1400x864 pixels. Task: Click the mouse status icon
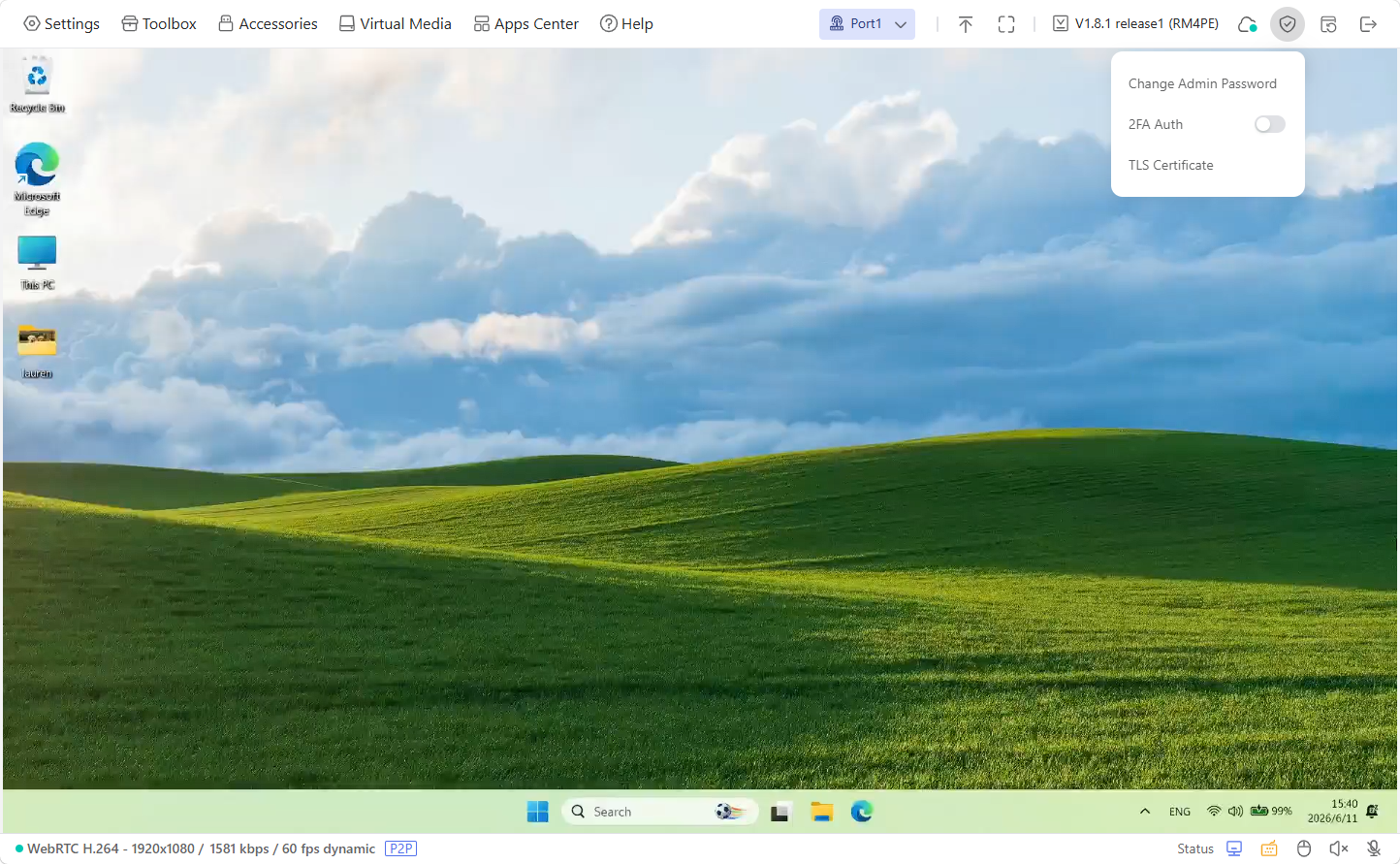pos(1304,848)
